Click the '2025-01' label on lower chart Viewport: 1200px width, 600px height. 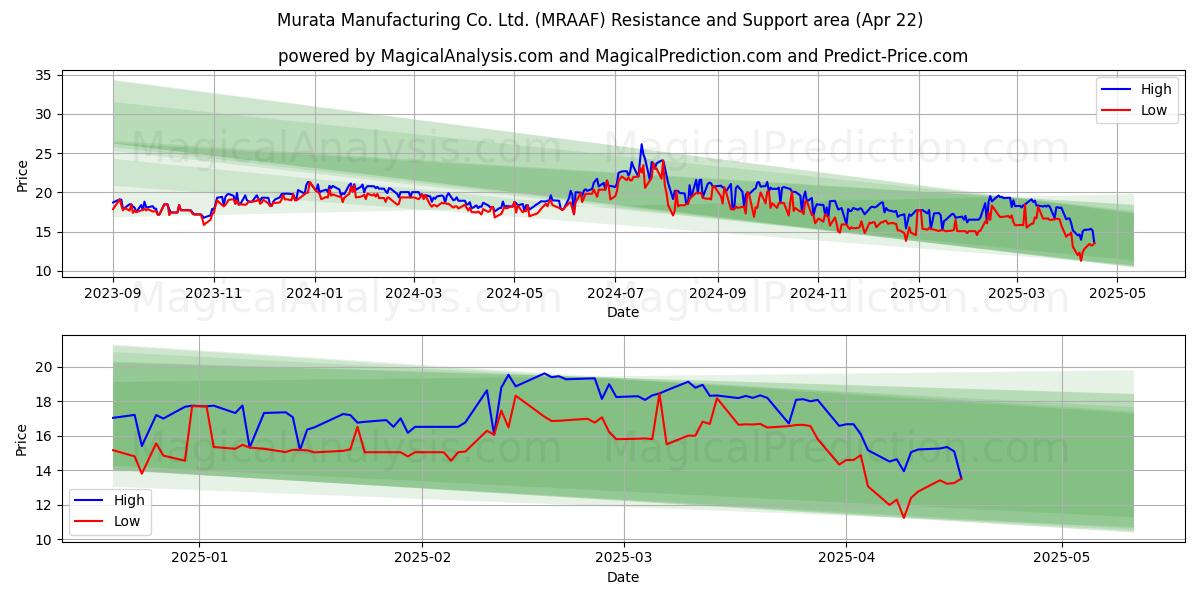click(198, 558)
